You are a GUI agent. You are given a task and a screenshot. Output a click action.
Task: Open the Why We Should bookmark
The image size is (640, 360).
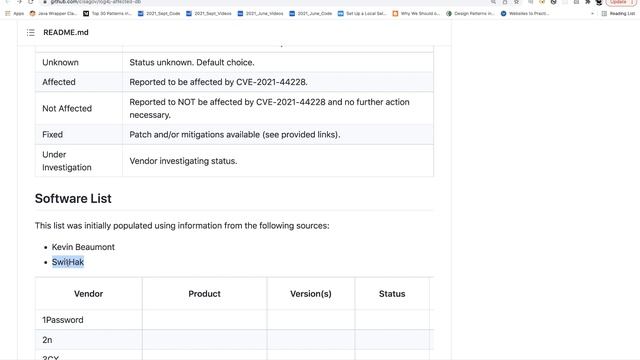(x=416, y=13)
